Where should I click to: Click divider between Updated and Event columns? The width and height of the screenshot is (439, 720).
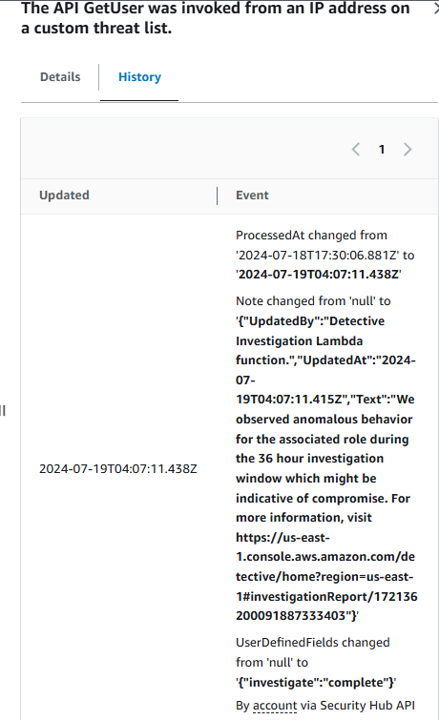point(217,196)
